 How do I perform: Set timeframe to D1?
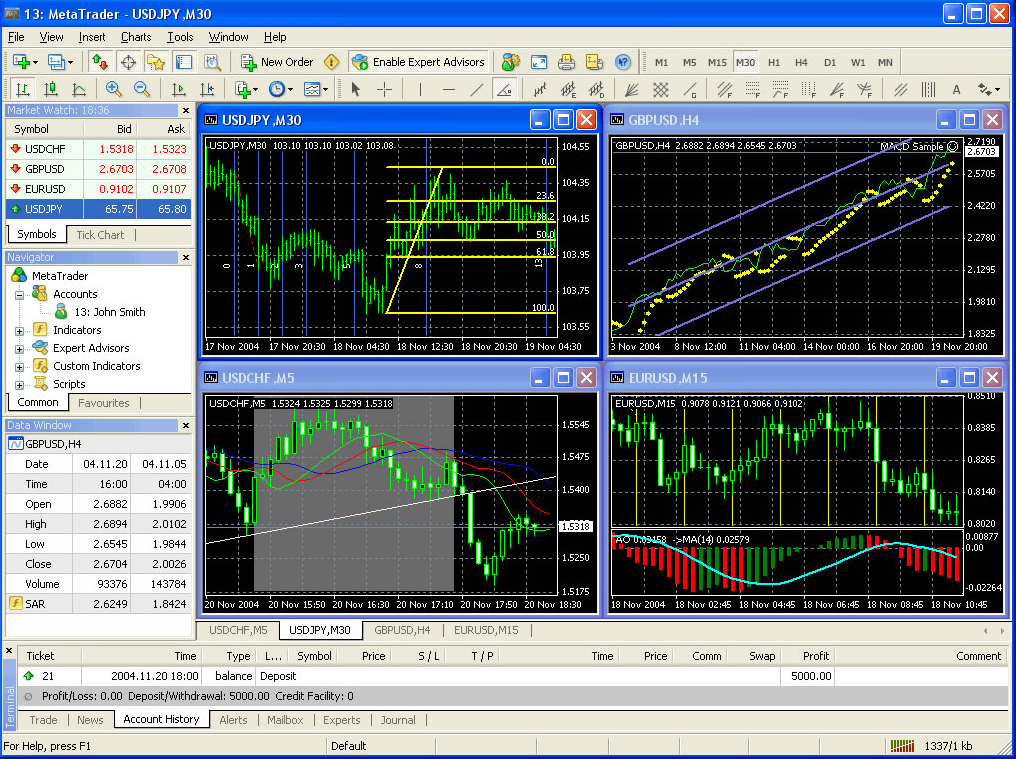click(x=830, y=62)
